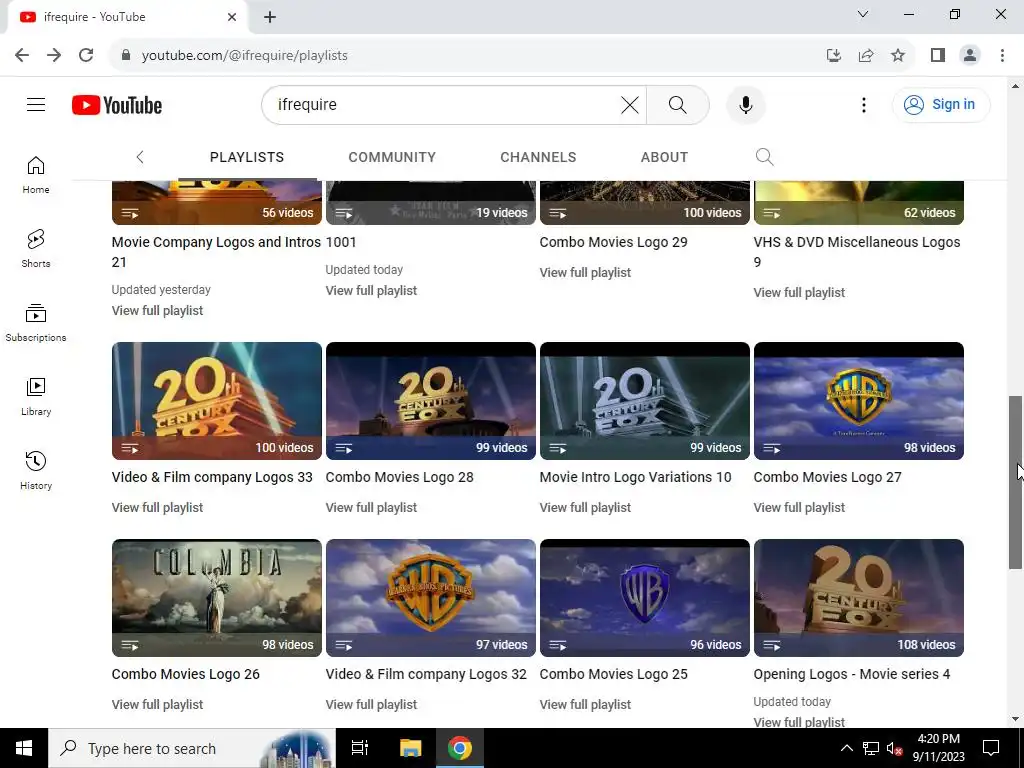Click the install app icon in the address bar
This screenshot has width=1024, height=768.
pyautogui.click(x=834, y=56)
